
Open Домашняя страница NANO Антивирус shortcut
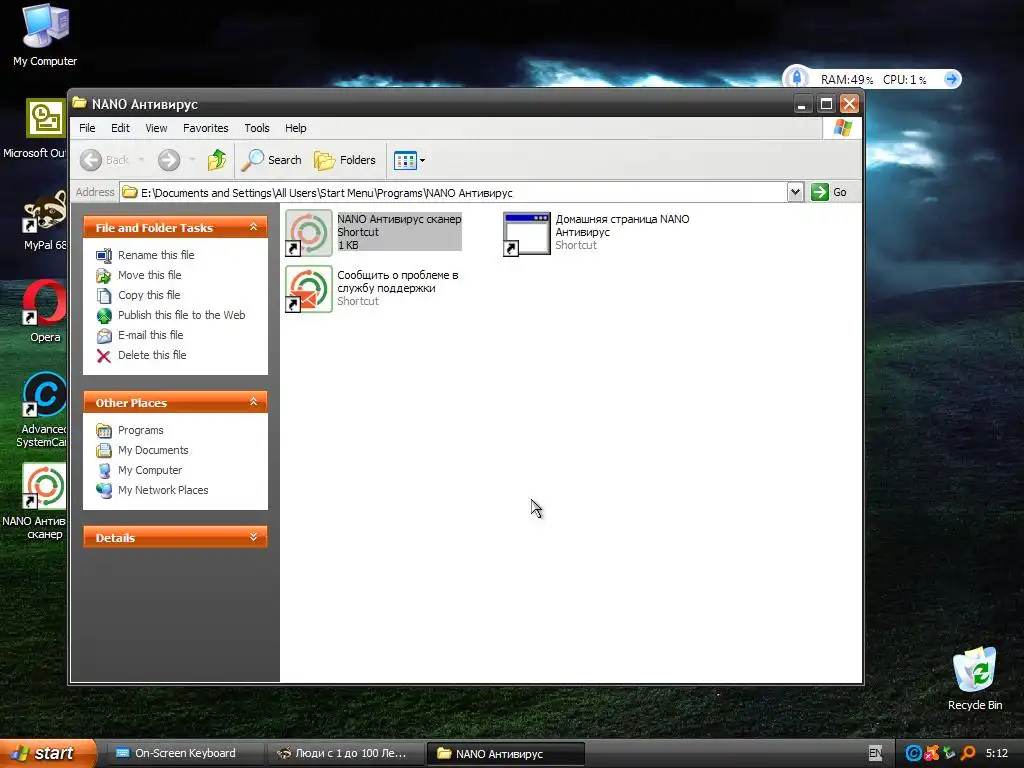[596, 232]
